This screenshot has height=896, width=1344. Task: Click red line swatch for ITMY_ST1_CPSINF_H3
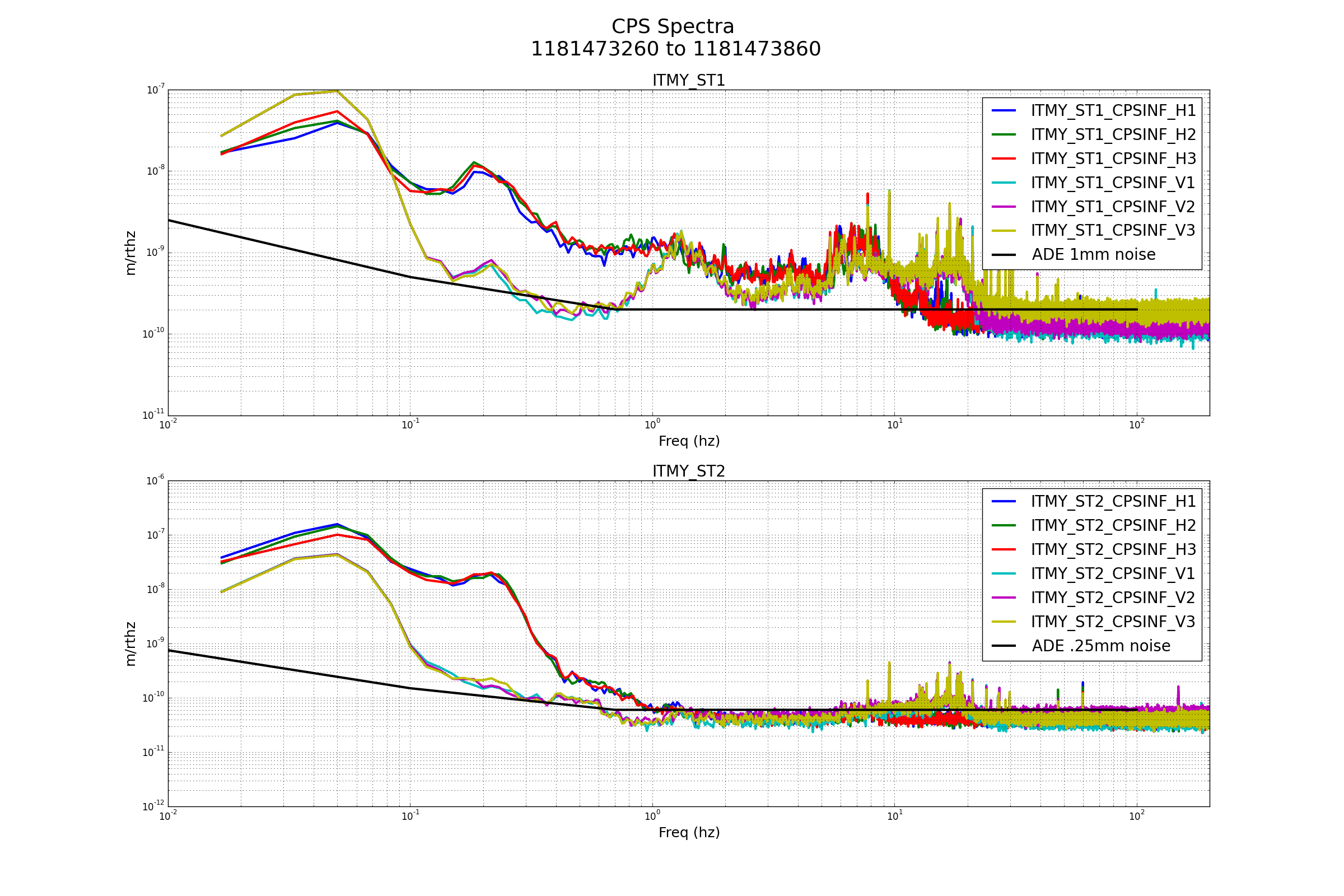[x=1004, y=158]
